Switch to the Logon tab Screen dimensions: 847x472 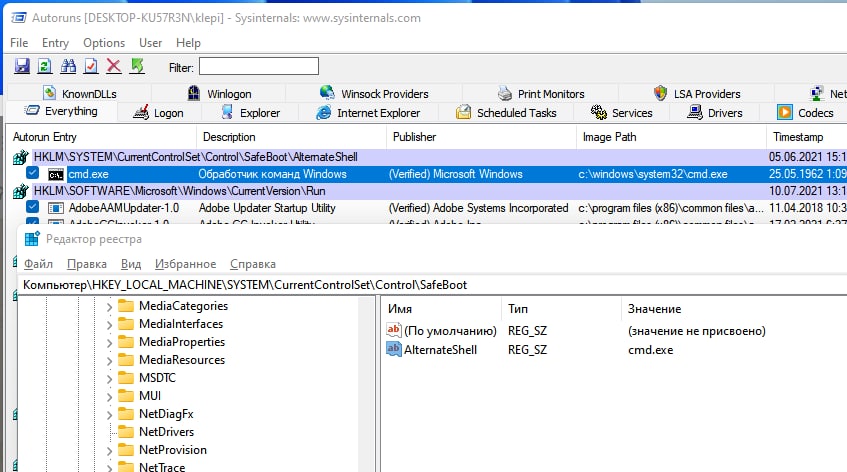[158, 113]
